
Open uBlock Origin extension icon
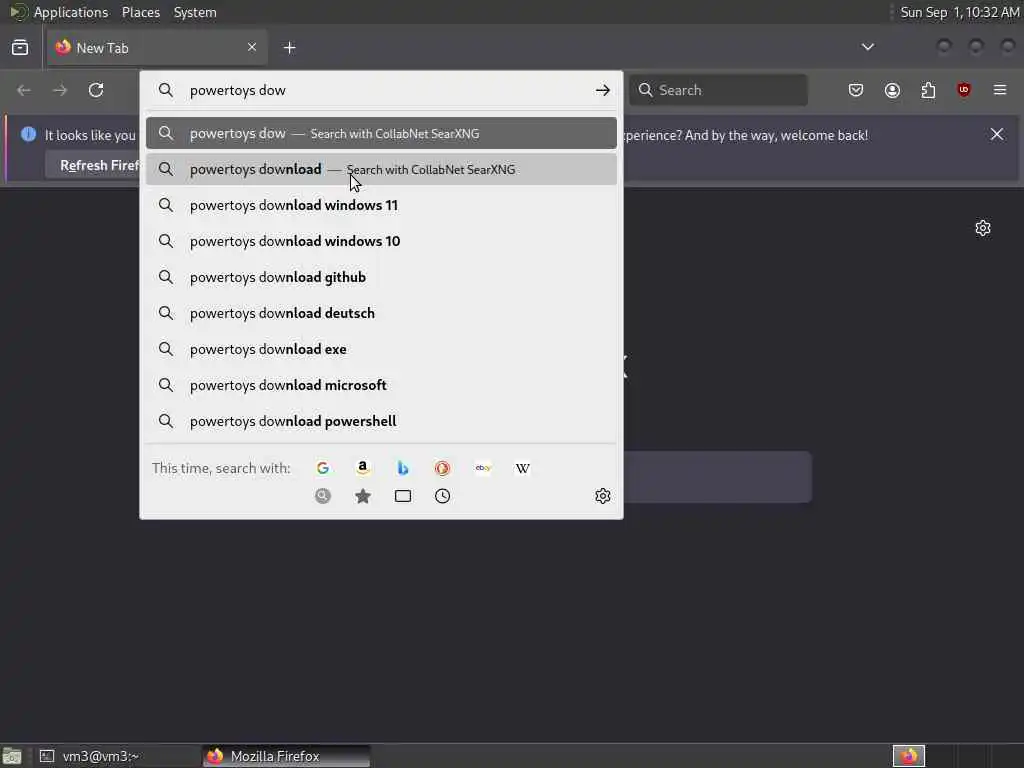tap(964, 90)
